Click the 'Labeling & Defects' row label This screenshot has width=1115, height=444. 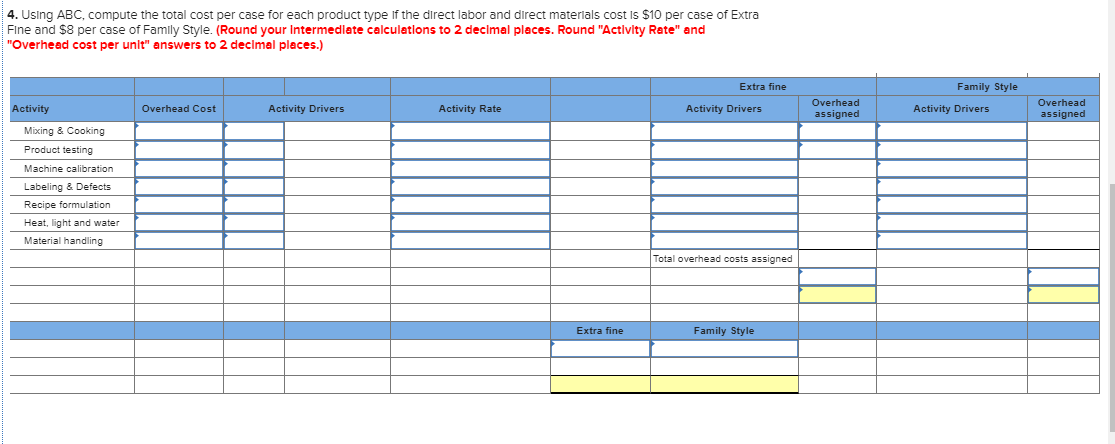[68, 186]
